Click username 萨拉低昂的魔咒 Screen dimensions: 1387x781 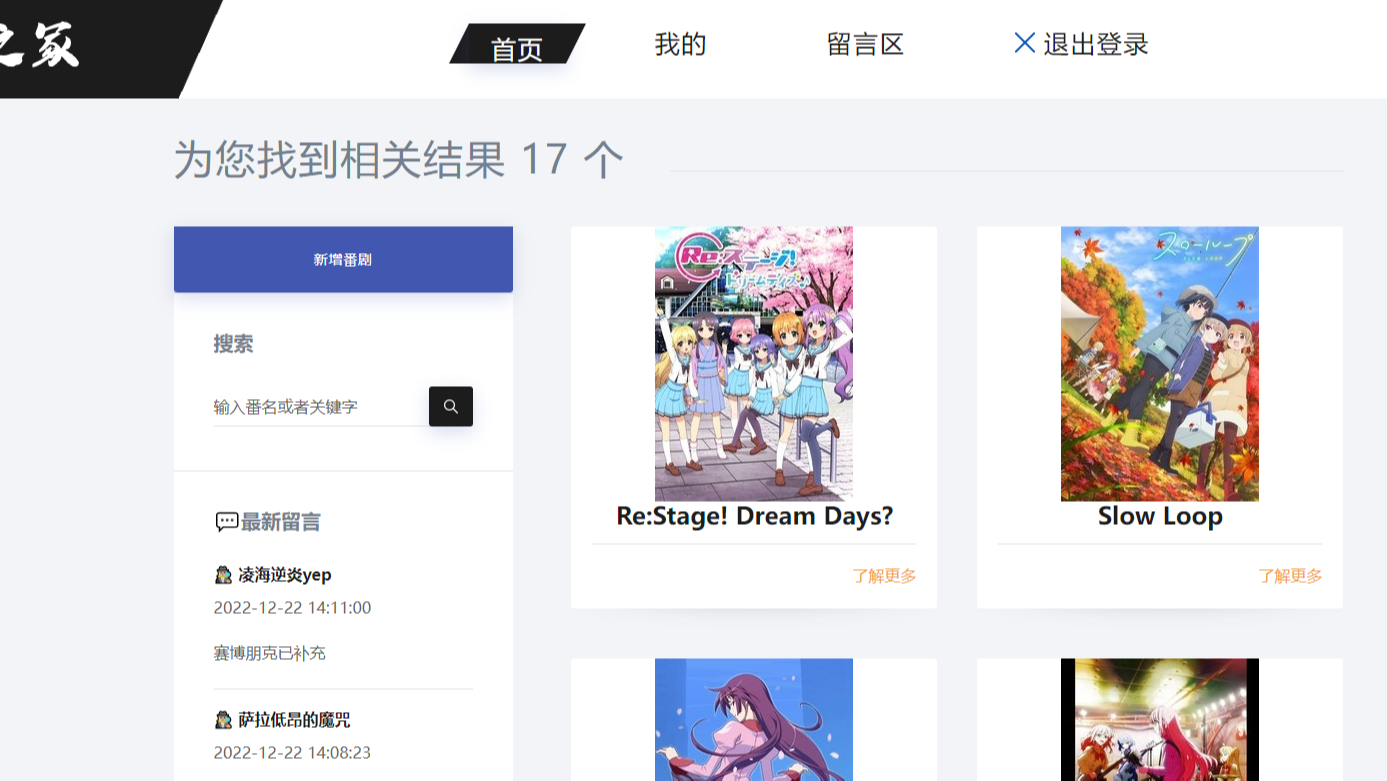[294, 720]
